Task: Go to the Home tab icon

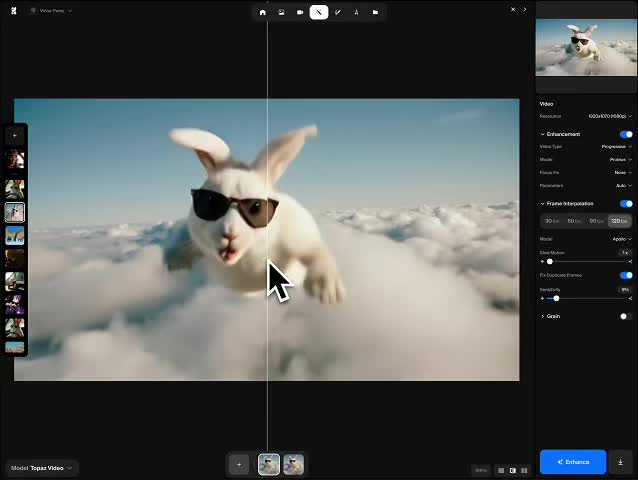Action: pos(262,12)
